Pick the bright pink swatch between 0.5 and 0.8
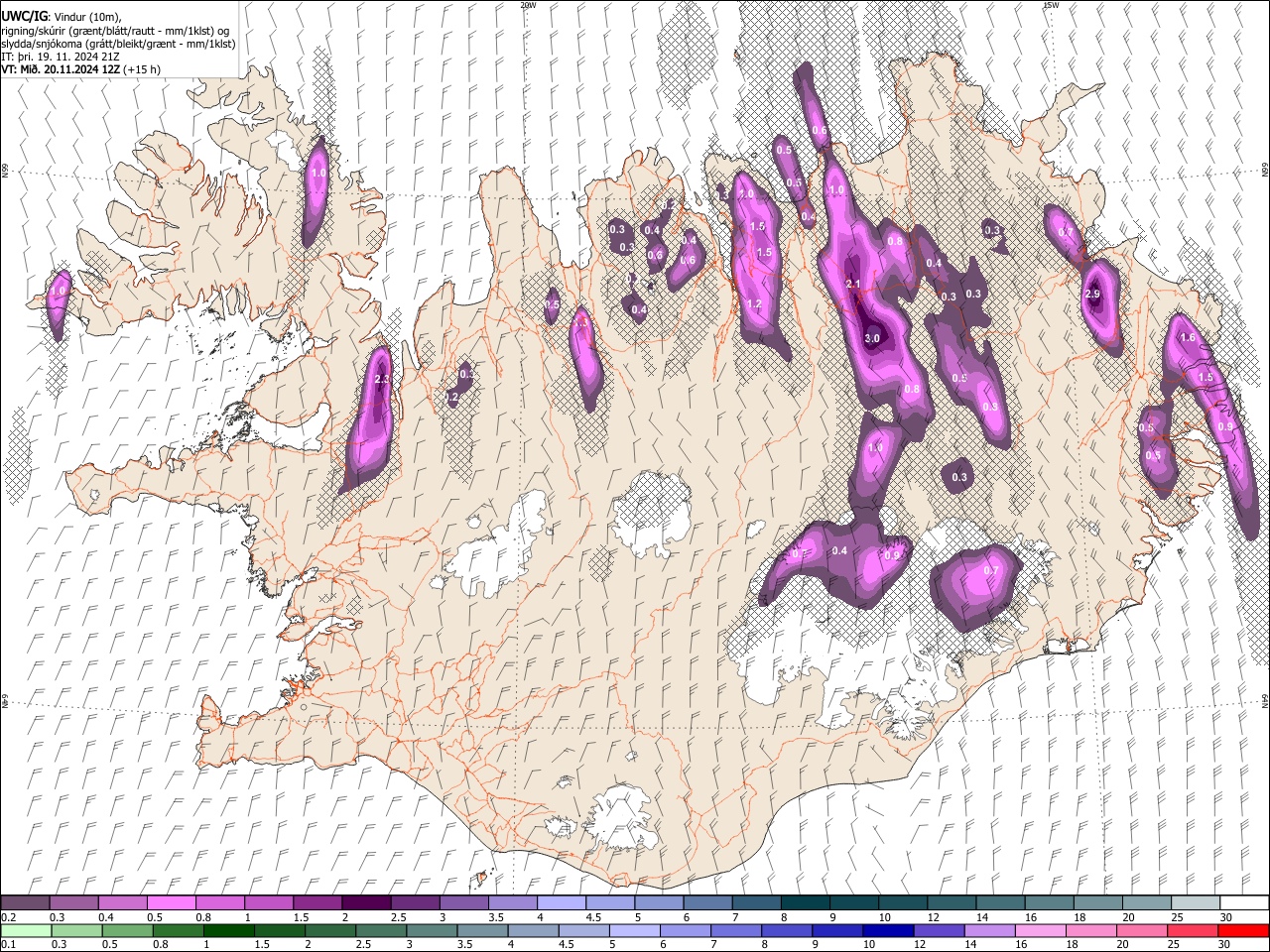1270x952 pixels. 171,902
